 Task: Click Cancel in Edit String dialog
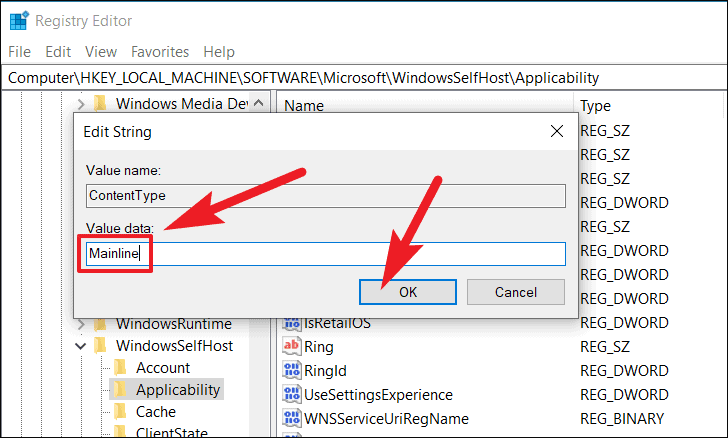[x=516, y=292]
